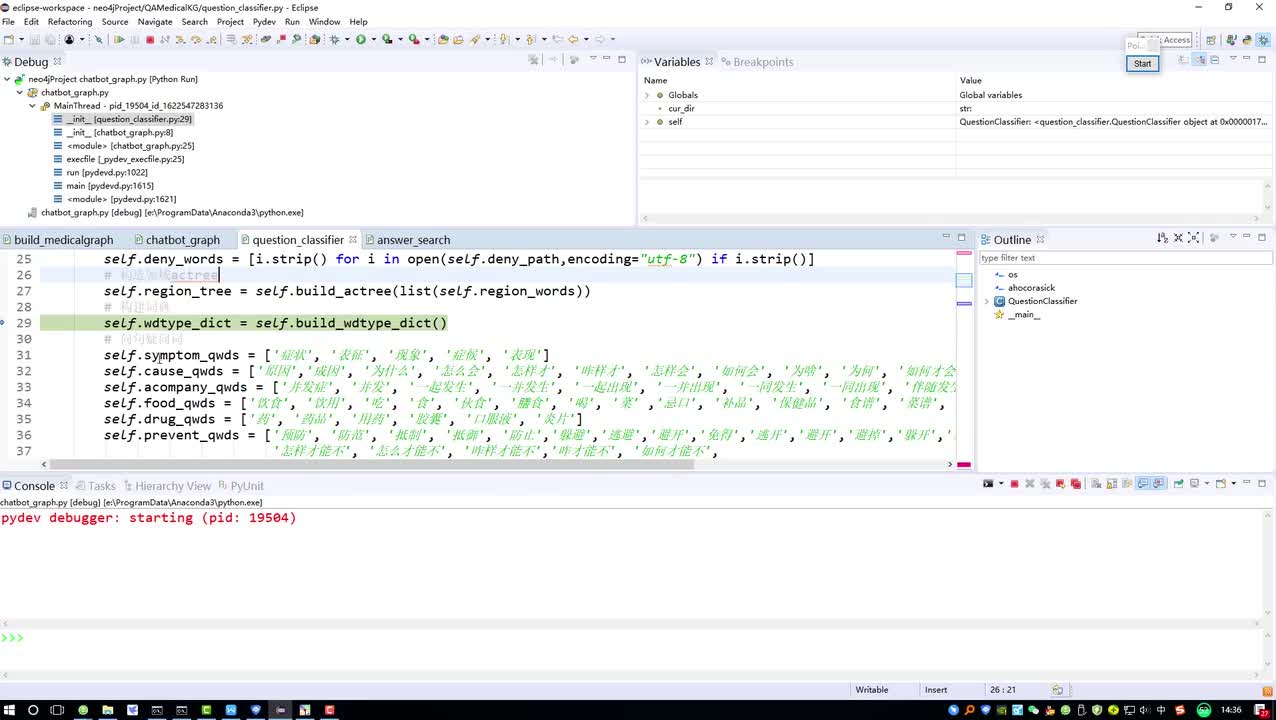Collapse the MainThread node in Debug view
Screen dimensions: 1276x720
33,106
